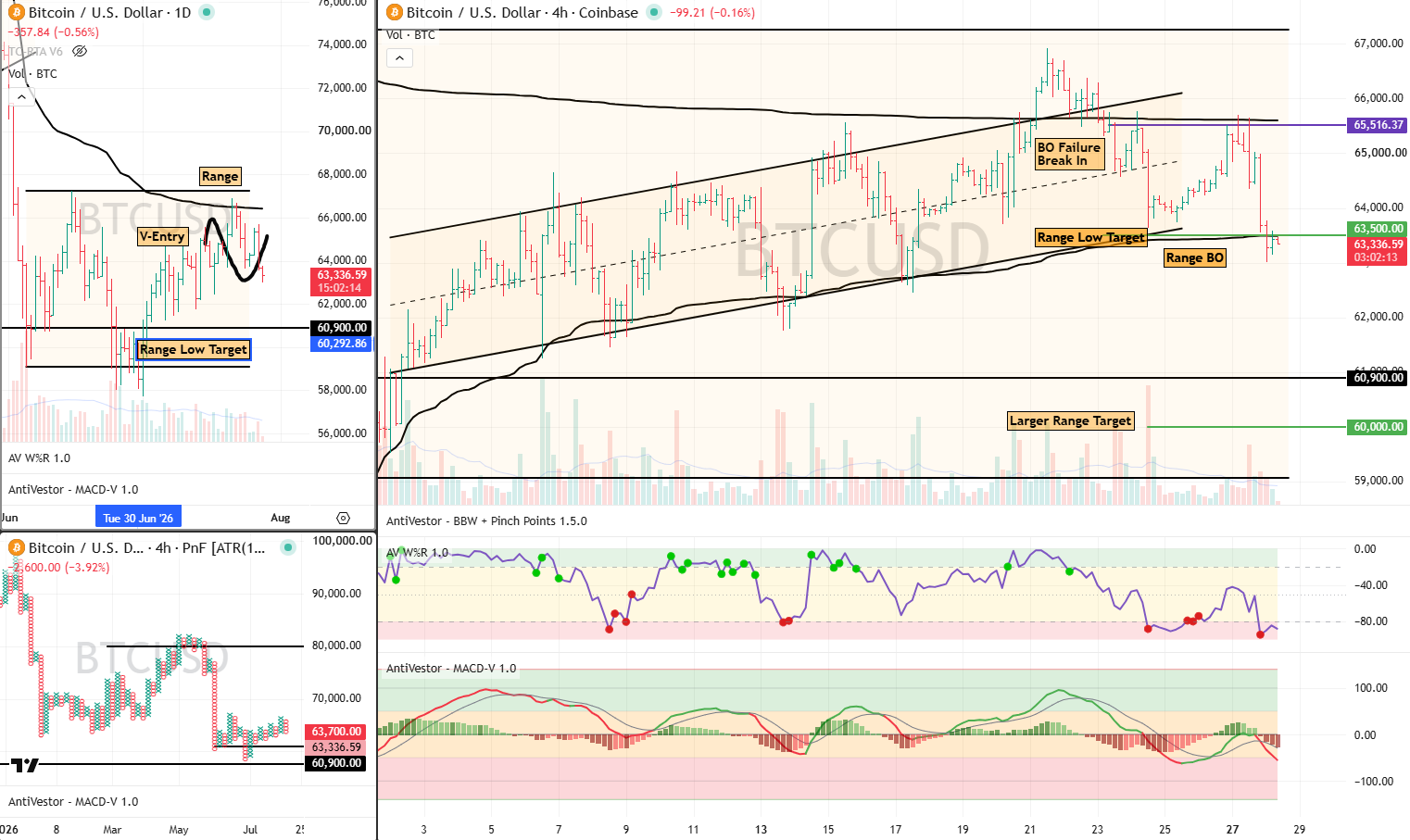
Task: Click the 03:02:13 countdown on the 4h chart
Action: point(1376,257)
